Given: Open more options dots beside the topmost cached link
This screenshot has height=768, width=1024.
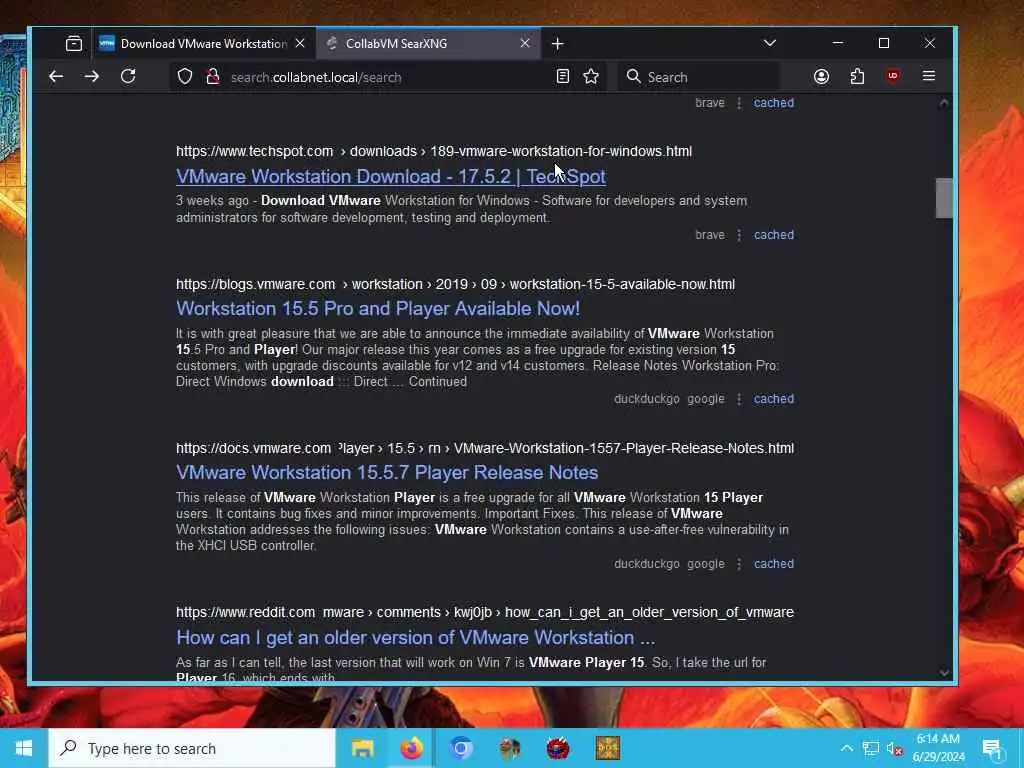Looking at the screenshot, I should click(739, 103).
